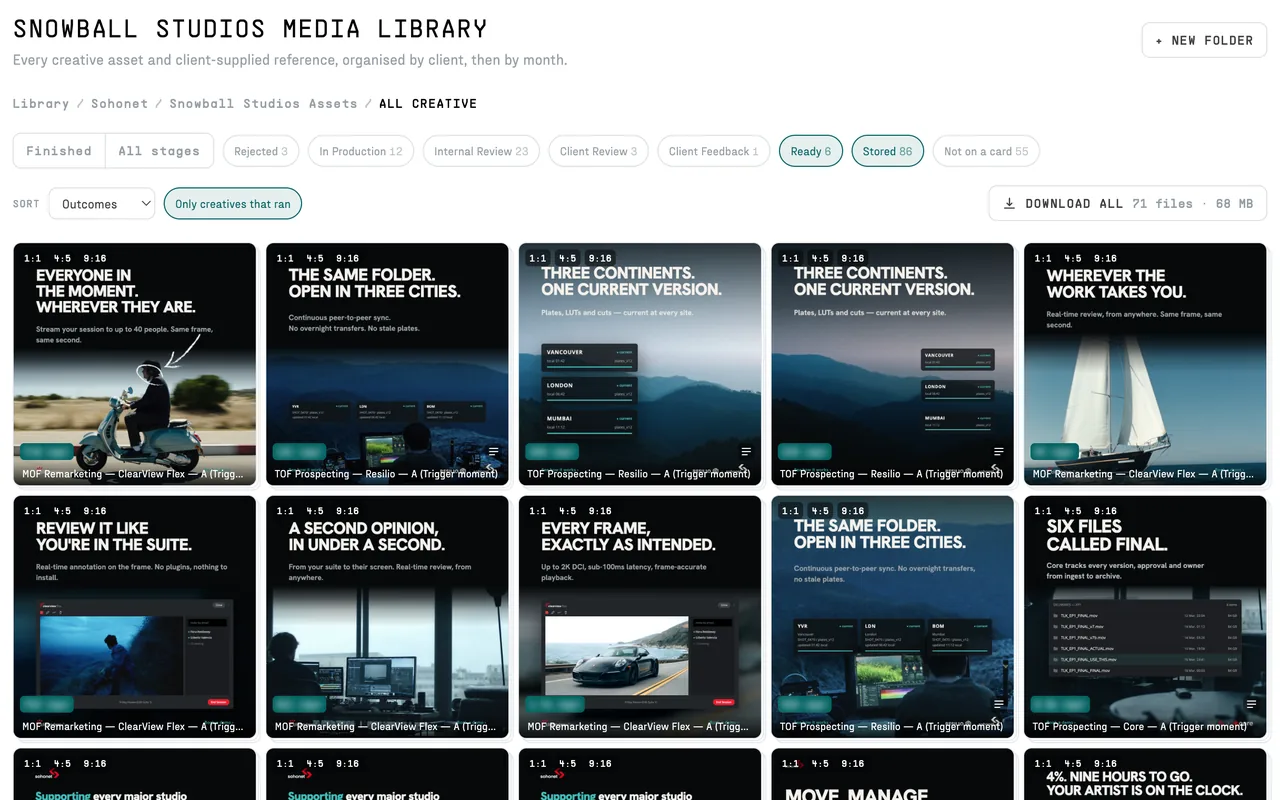Select 4:5 ratio on Move, Manage card
Viewport: 1280px width, 800px height.
click(x=820, y=764)
